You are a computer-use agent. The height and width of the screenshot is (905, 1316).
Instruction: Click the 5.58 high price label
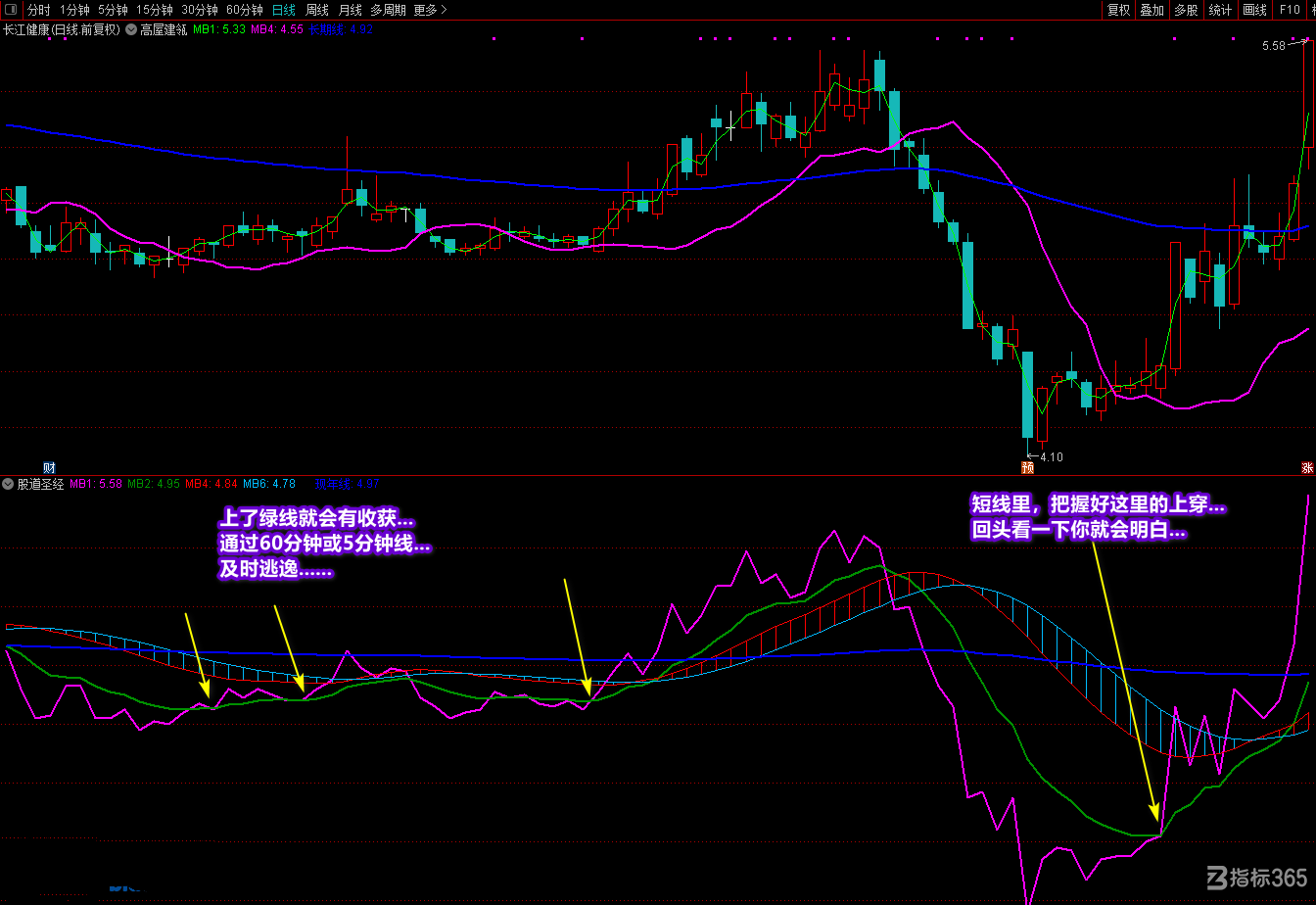click(1273, 46)
